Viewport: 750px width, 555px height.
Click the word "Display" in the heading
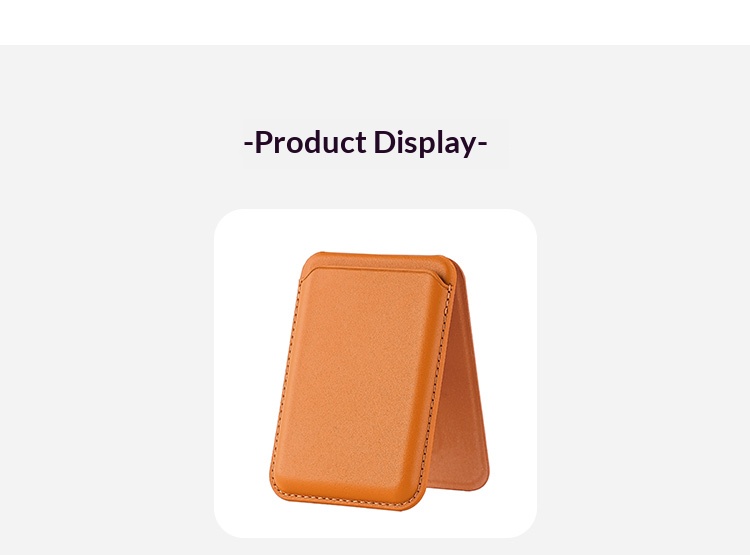(425, 143)
